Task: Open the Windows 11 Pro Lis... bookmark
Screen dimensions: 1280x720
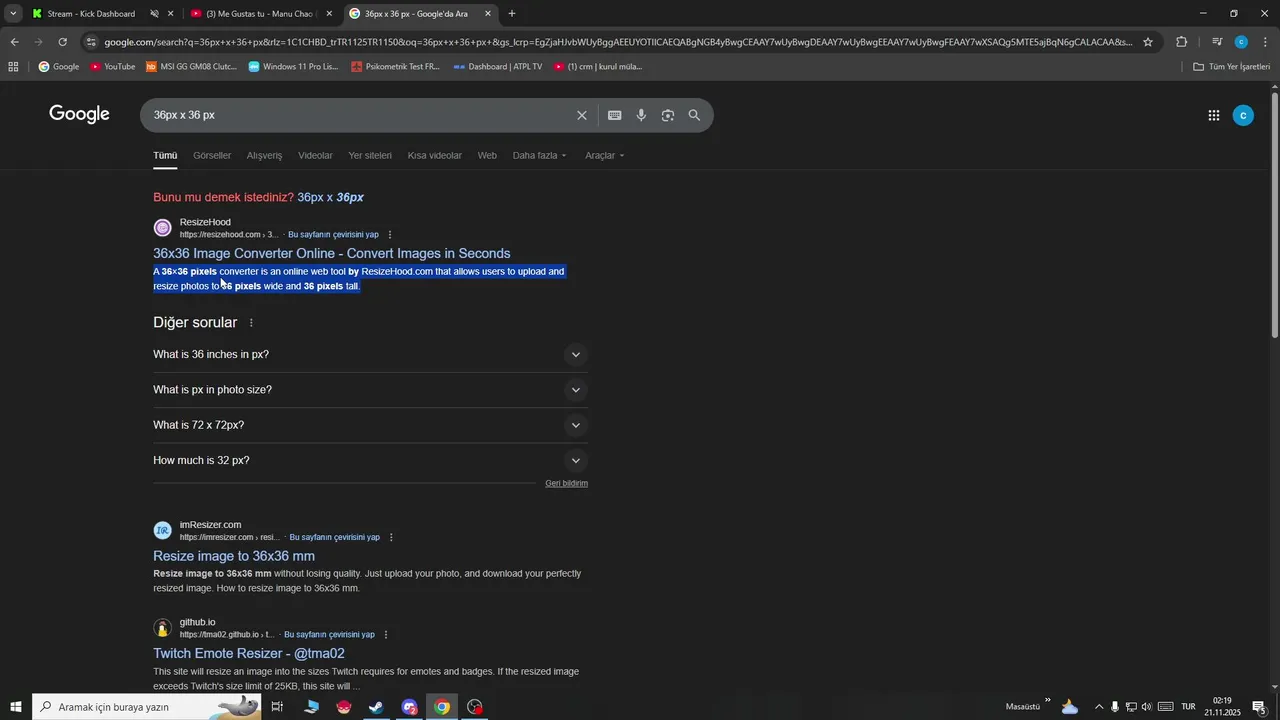Action: 293,67
